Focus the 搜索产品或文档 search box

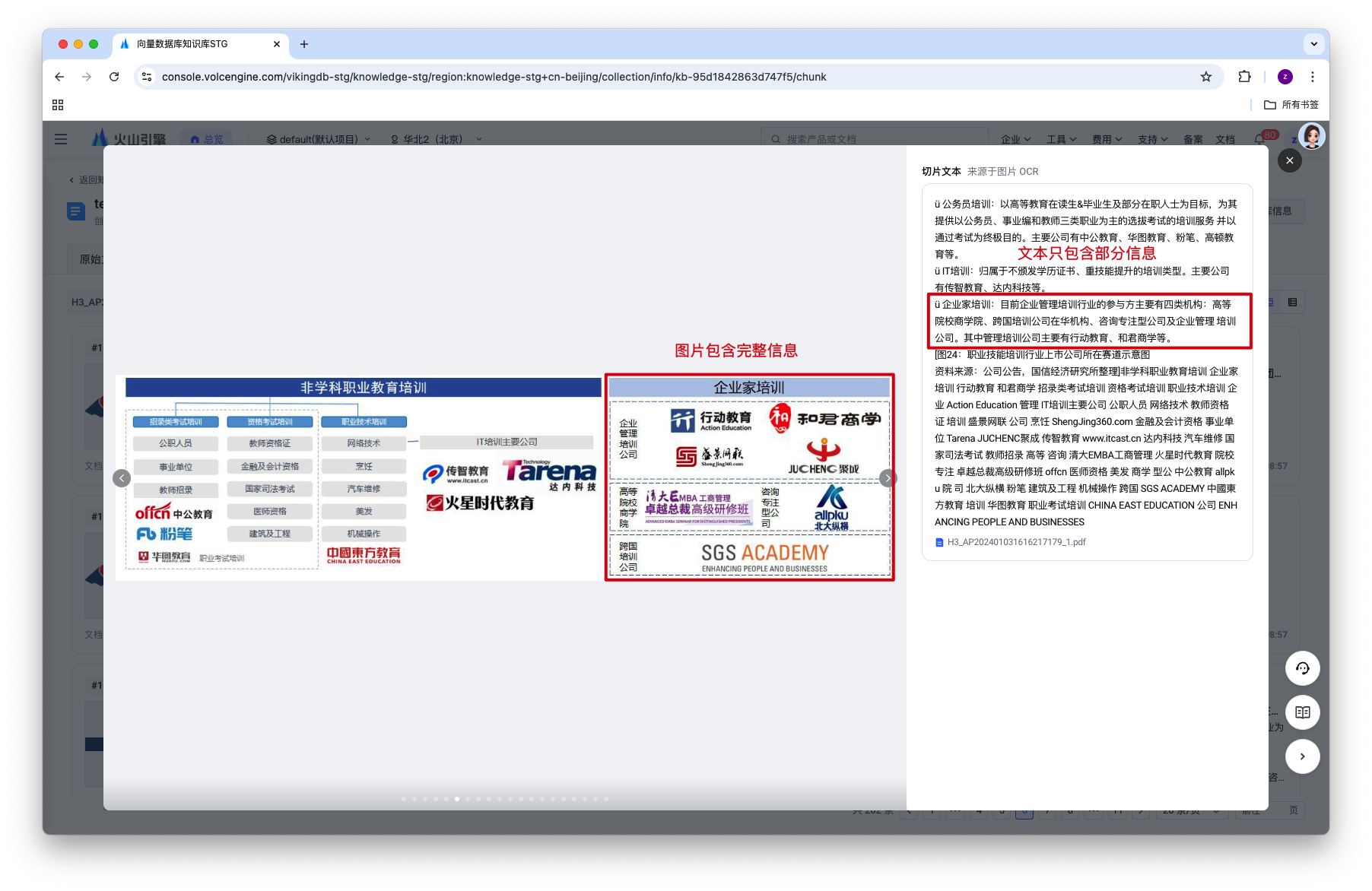[x=873, y=139]
